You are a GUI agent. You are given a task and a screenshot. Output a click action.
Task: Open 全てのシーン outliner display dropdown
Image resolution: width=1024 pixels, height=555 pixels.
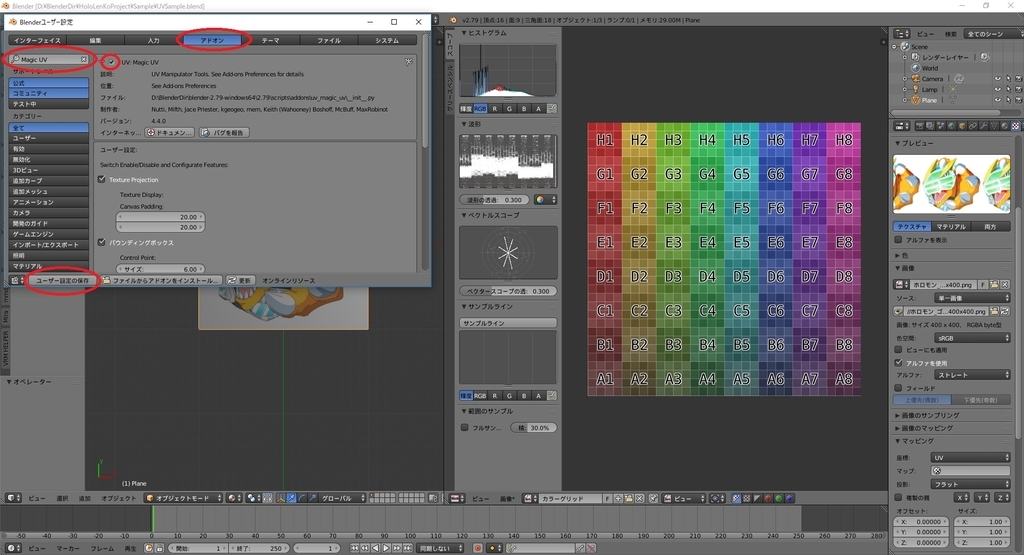992,34
